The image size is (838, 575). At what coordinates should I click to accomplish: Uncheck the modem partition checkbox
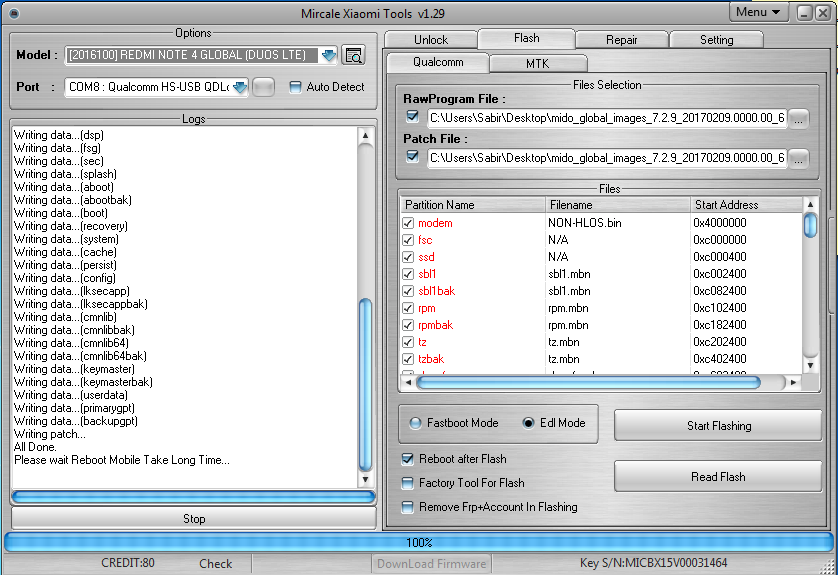(x=408, y=223)
